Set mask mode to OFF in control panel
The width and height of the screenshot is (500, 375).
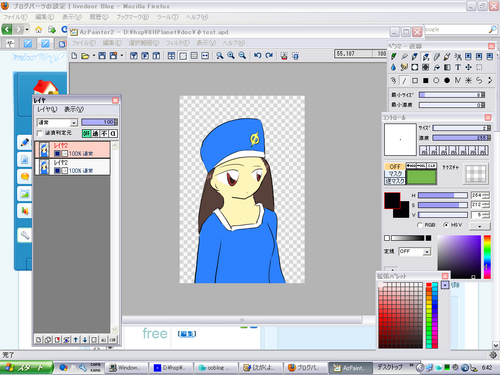coord(395,166)
